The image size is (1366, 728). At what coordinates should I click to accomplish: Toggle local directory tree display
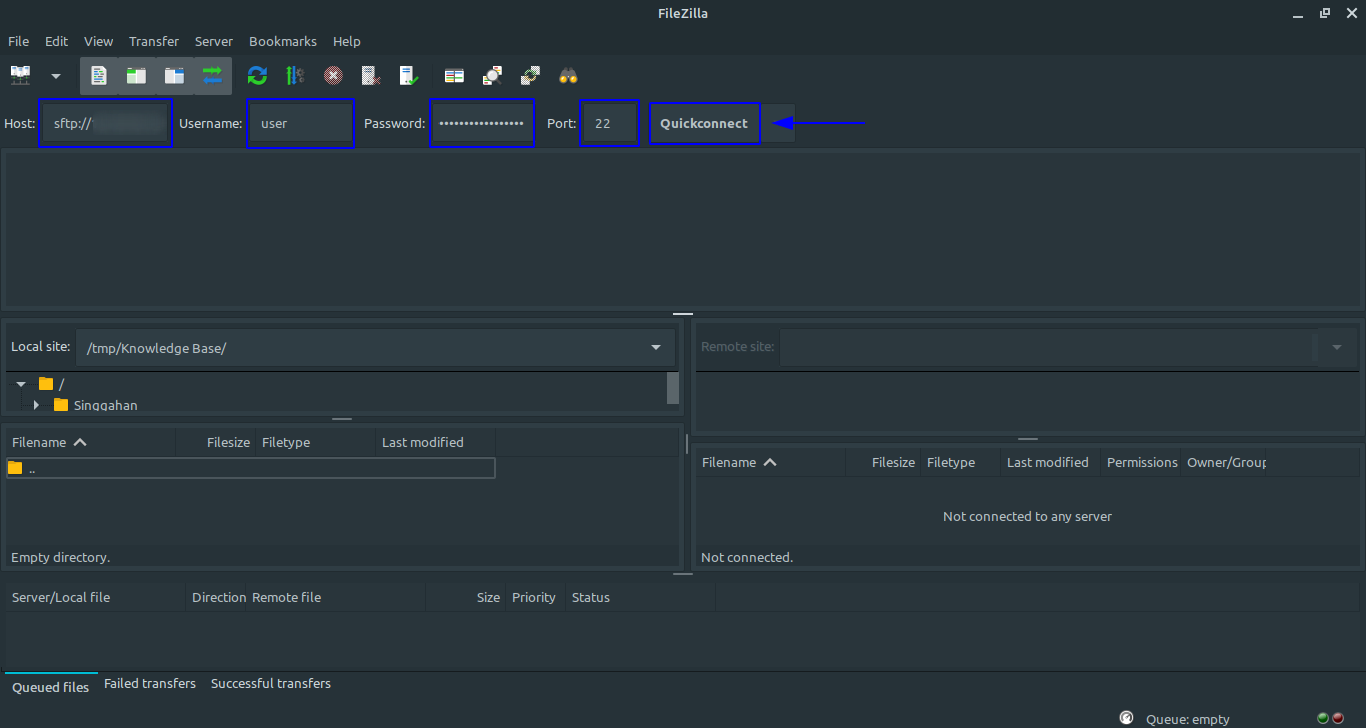click(136, 76)
